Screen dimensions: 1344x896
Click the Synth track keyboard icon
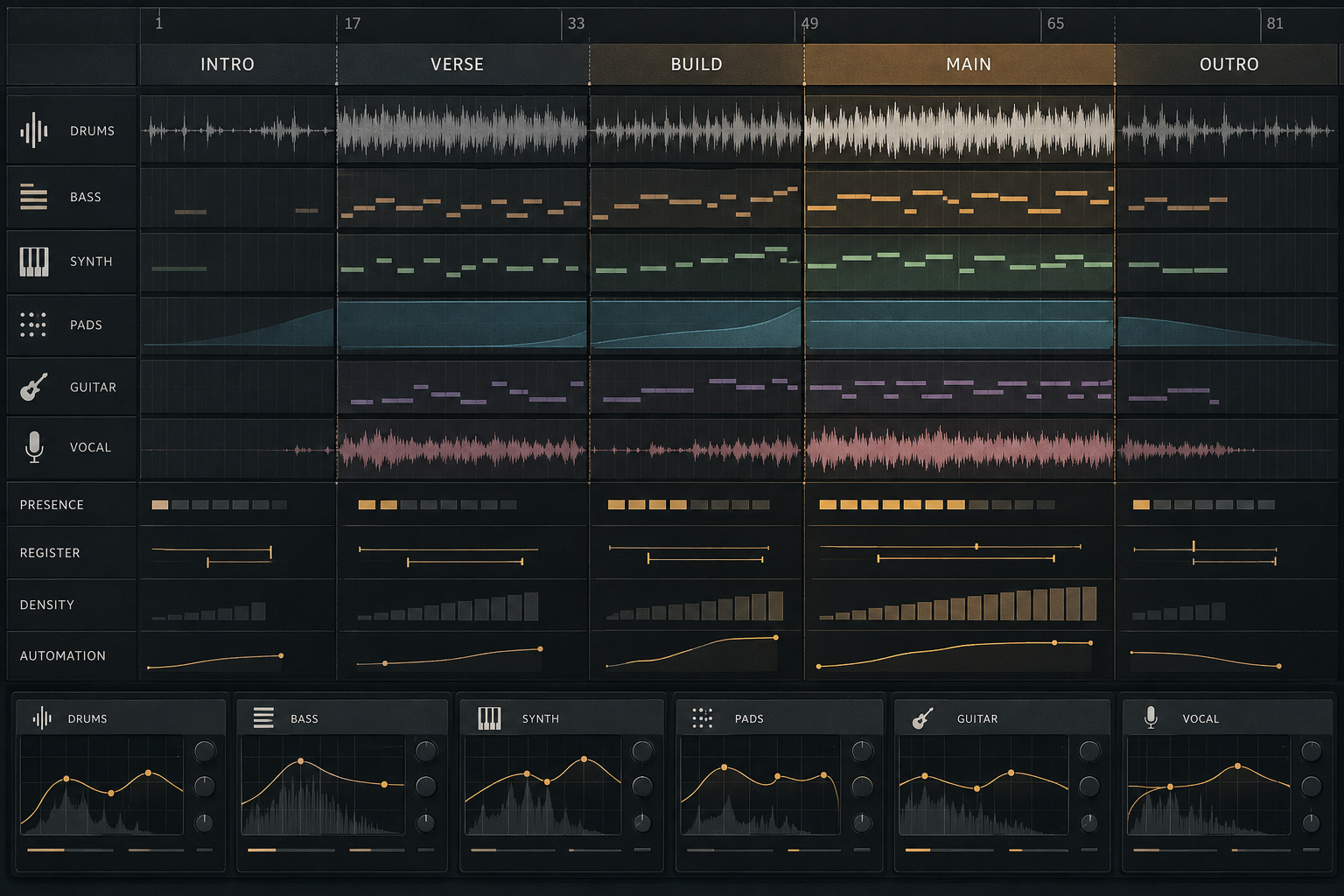(34, 262)
